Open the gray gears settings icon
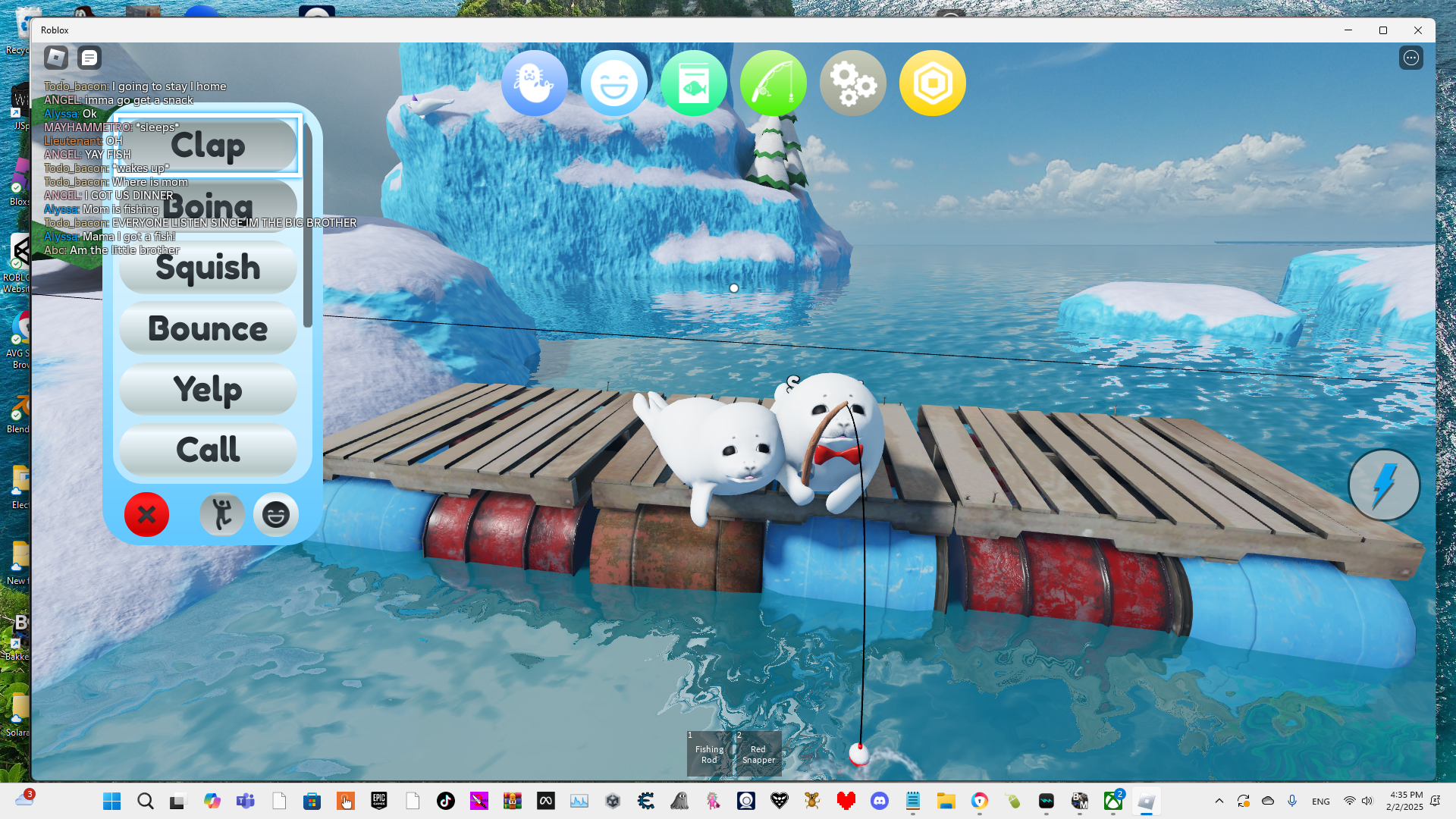This screenshot has height=819, width=1456. coord(852,83)
